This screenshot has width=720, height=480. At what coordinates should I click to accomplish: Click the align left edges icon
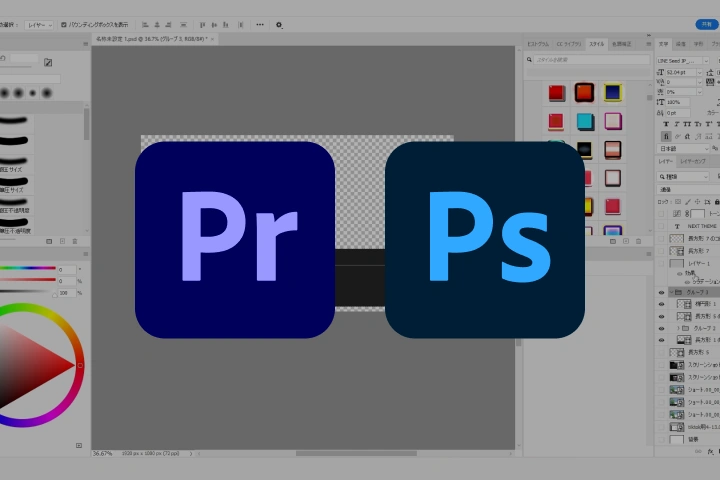(x=145, y=25)
